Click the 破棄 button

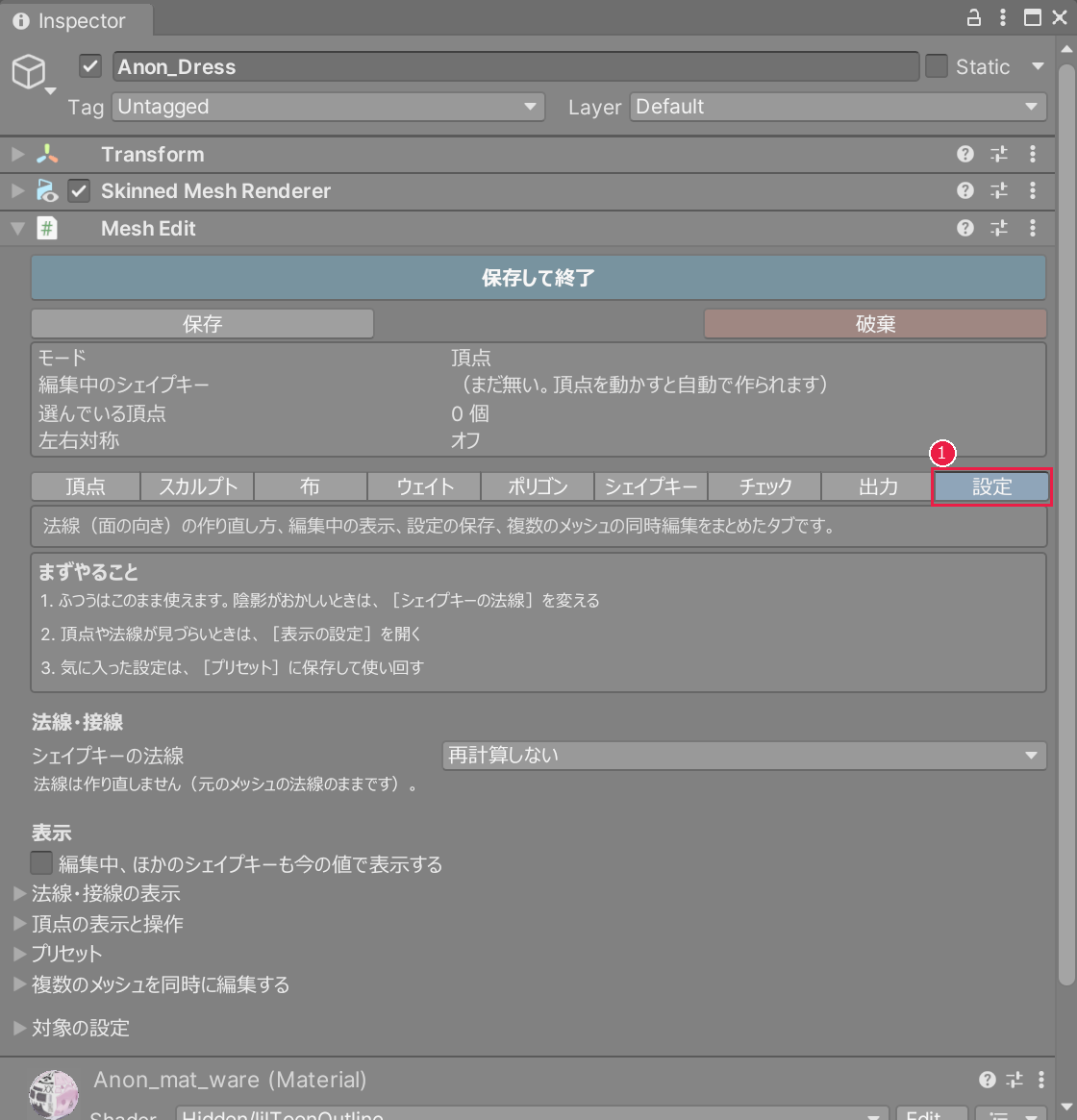coord(875,324)
